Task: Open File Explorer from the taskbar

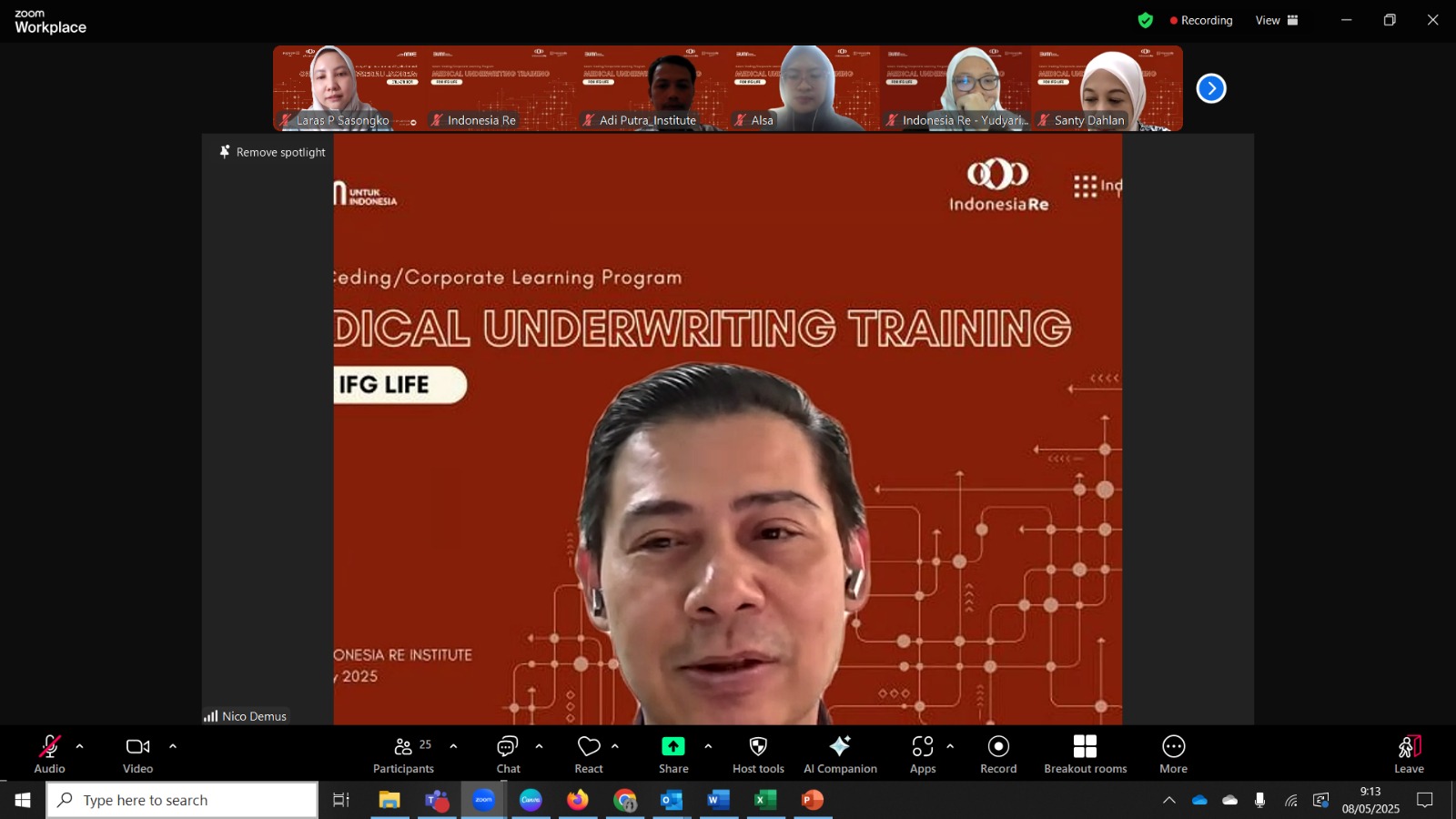Action: [x=389, y=800]
